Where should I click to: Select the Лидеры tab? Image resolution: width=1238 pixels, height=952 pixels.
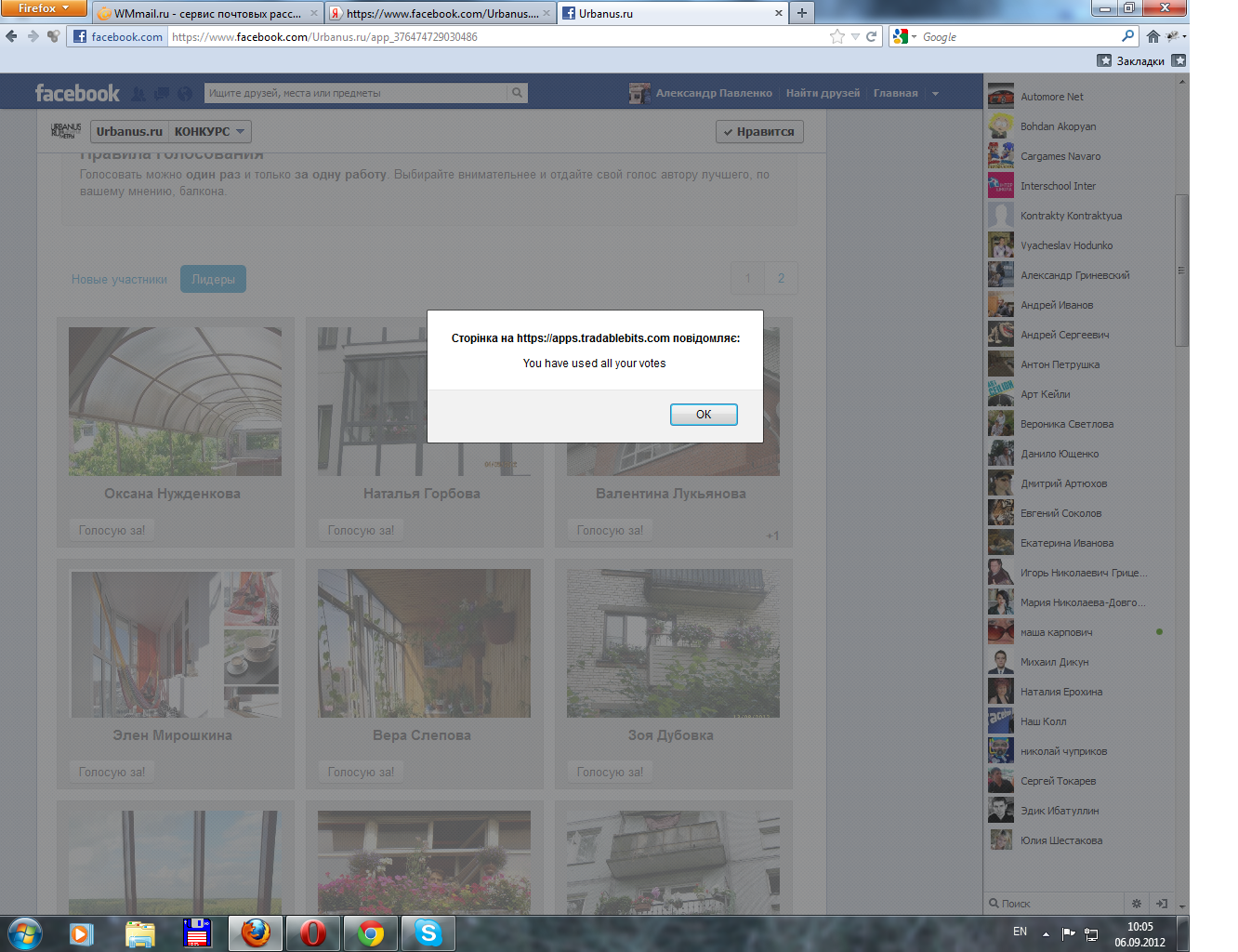coord(213,279)
